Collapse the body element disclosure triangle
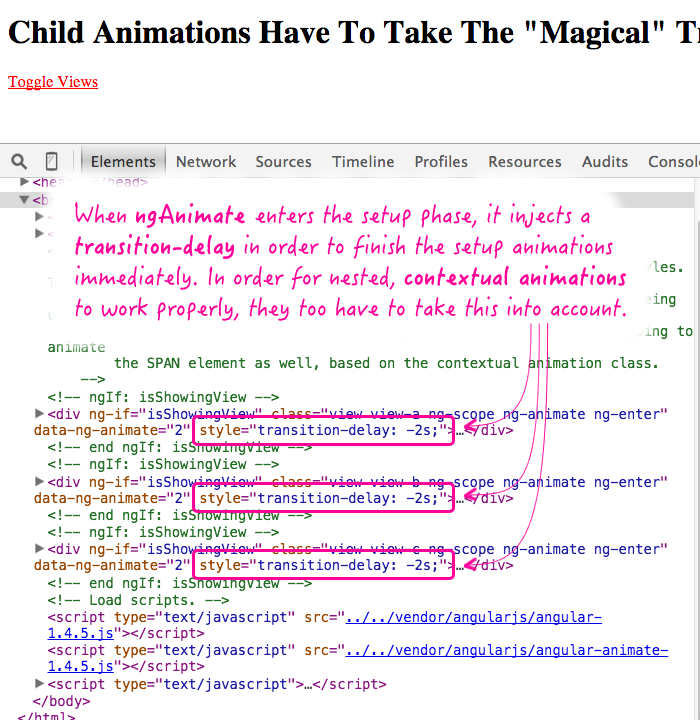The height and width of the screenshot is (720, 700). point(24,199)
